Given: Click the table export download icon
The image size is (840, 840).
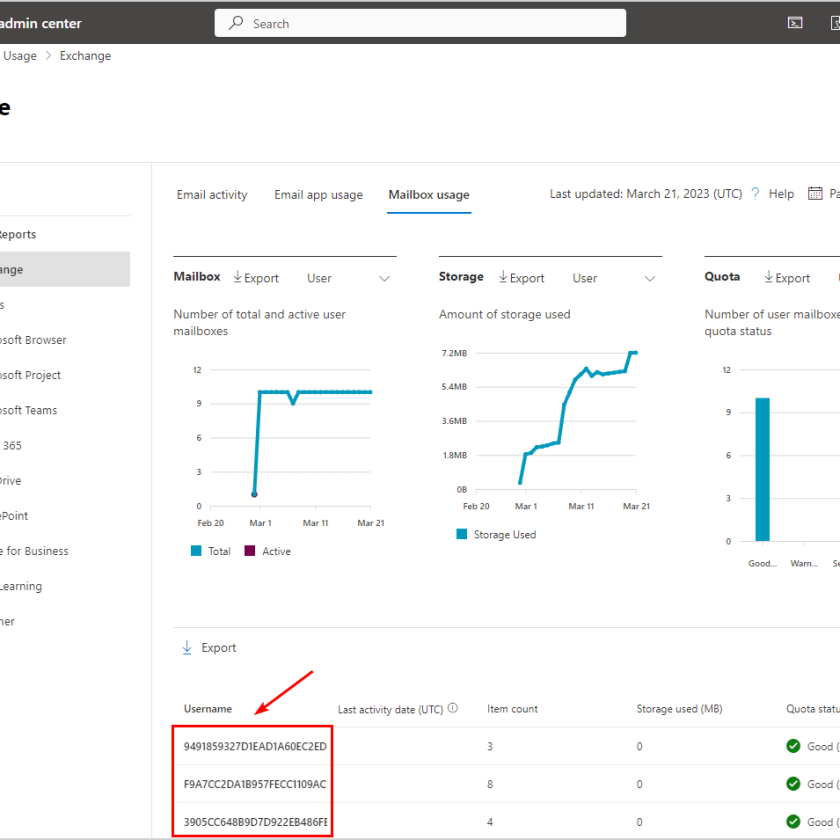Looking at the screenshot, I should point(187,648).
